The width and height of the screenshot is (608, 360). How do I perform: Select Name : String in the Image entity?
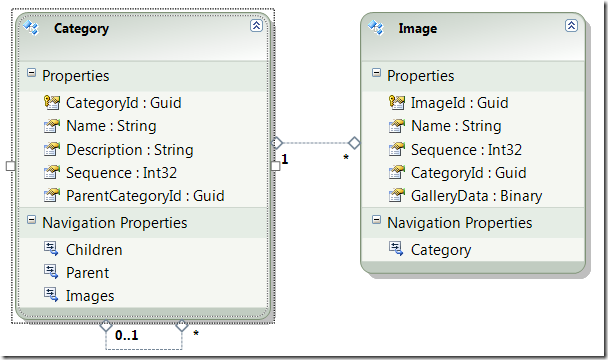pyautogui.click(x=456, y=126)
